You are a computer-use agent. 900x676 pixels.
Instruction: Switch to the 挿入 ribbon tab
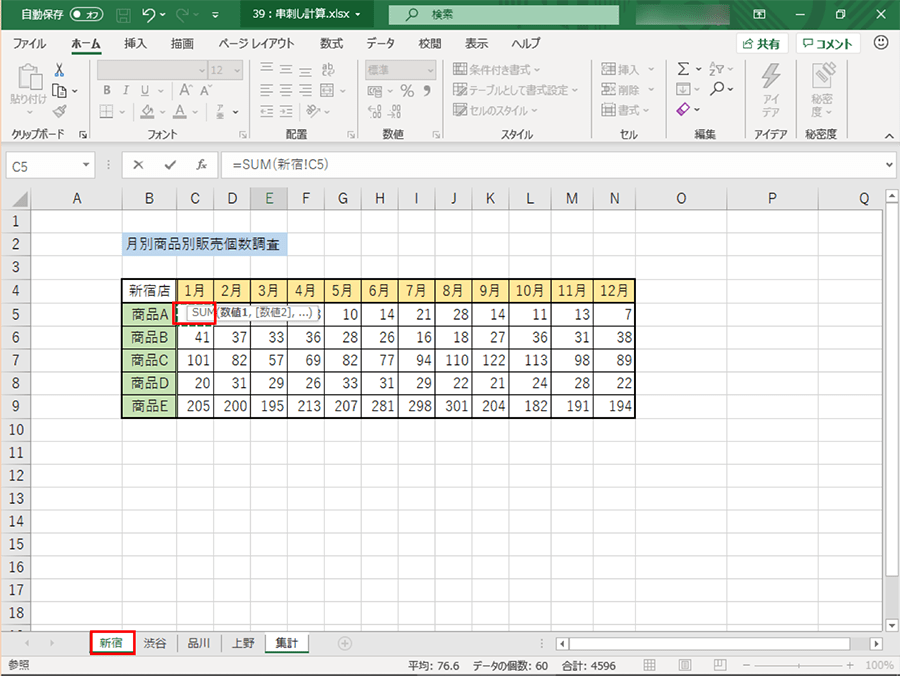coord(135,44)
